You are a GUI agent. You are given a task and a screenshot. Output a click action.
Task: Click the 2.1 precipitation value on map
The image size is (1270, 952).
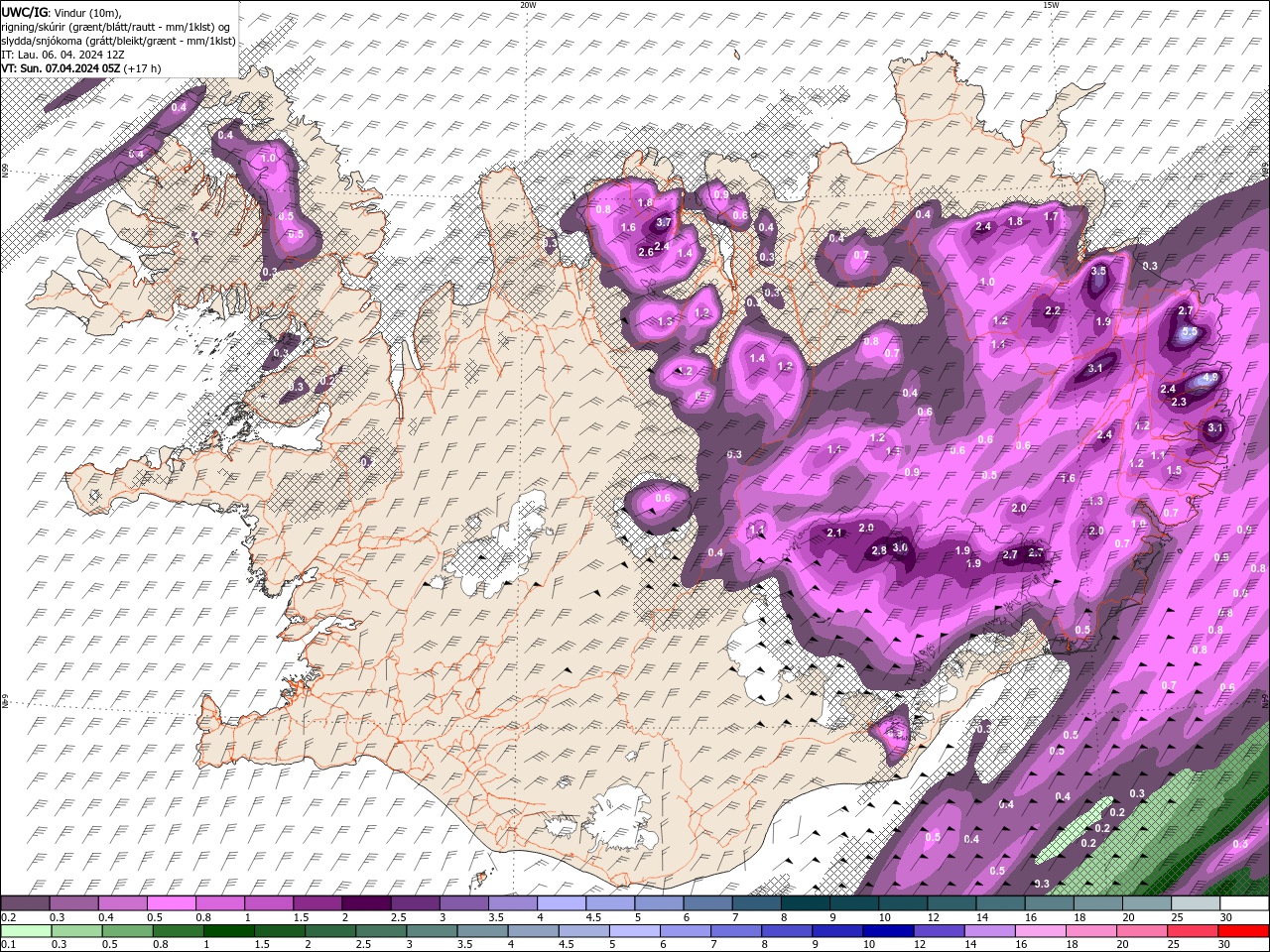[x=834, y=533]
